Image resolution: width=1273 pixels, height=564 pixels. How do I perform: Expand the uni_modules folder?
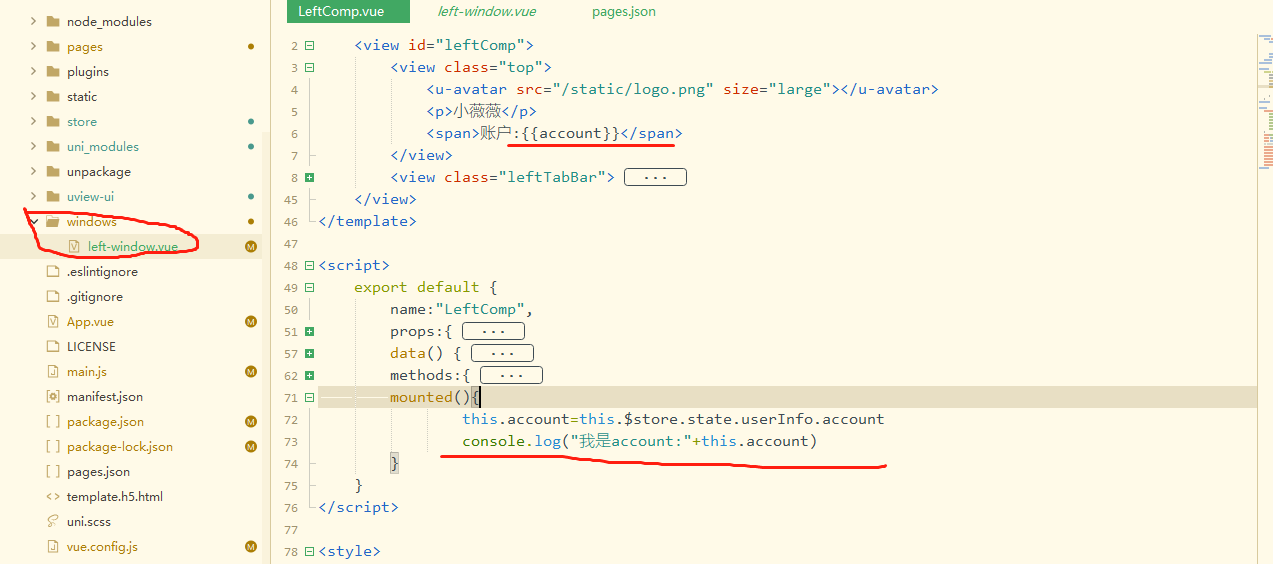tap(33, 146)
